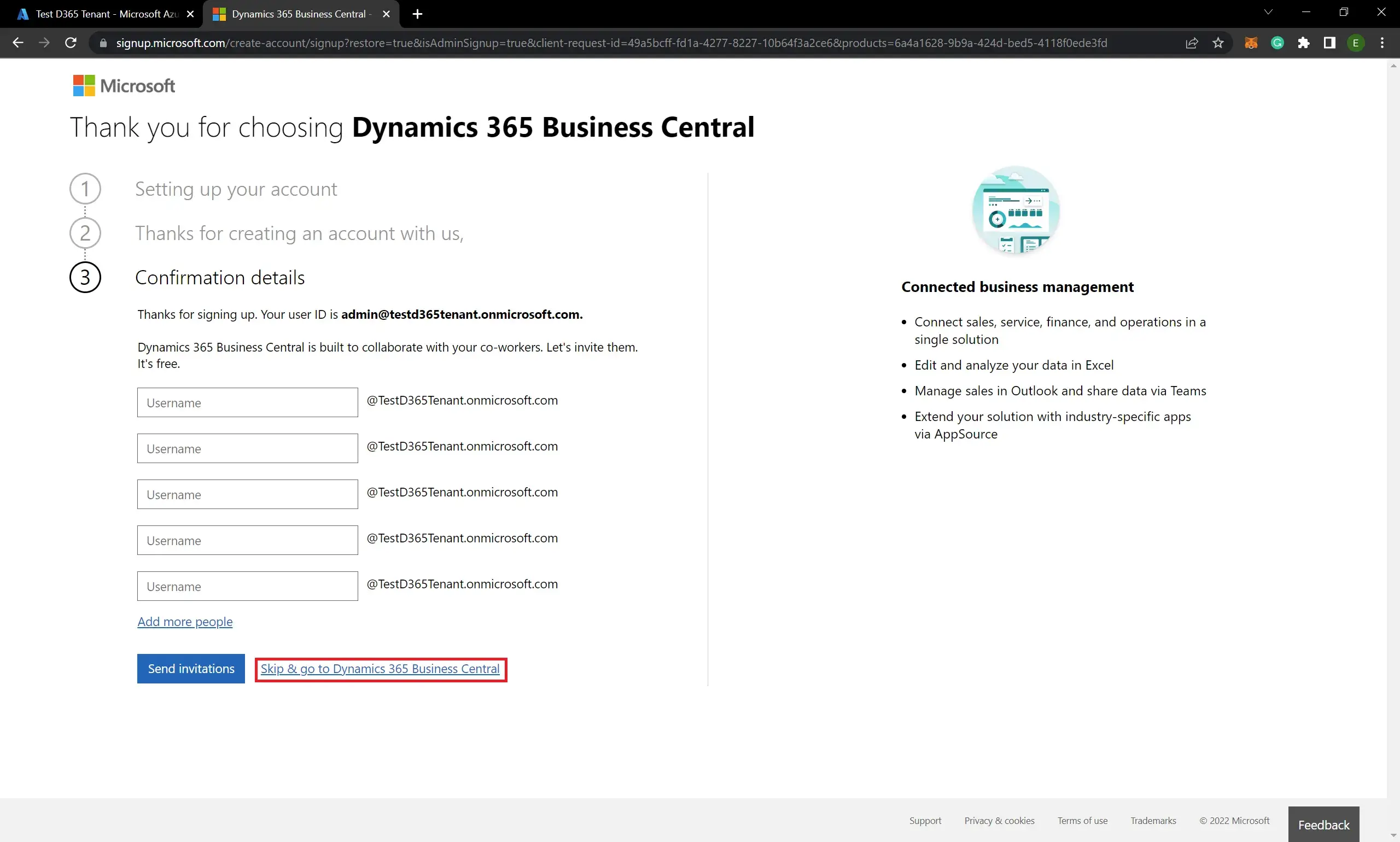The width and height of the screenshot is (1400, 842).
Task: Click the Add more people link
Action: (185, 621)
